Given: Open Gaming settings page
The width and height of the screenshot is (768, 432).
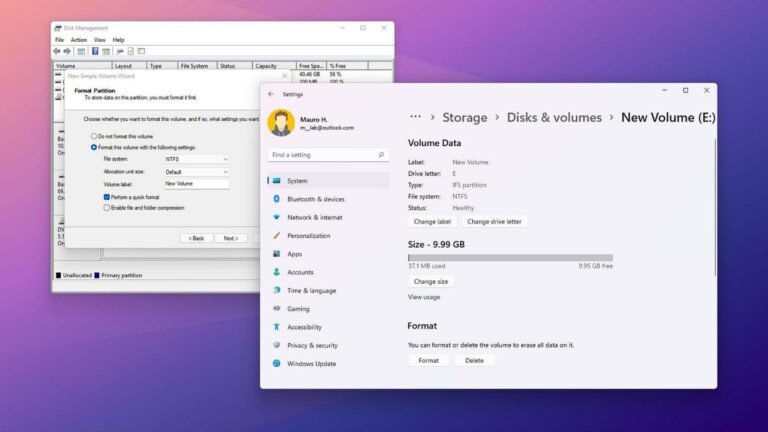Looking at the screenshot, I should coord(328,309).
